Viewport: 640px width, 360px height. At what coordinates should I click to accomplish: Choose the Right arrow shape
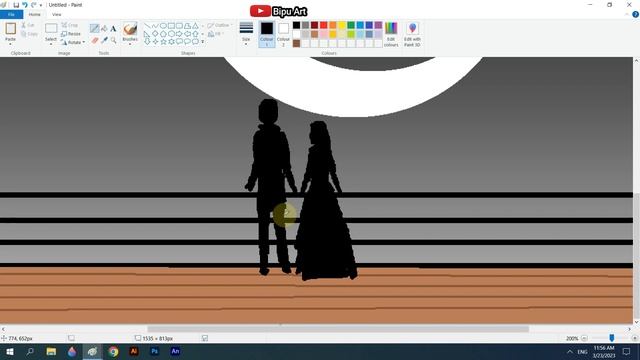(x=179, y=34)
